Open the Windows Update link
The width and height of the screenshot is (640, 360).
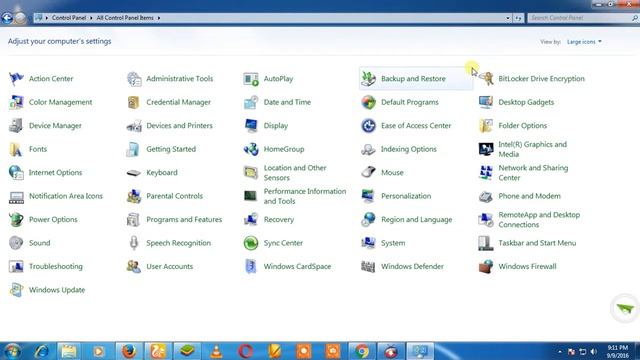coord(57,290)
